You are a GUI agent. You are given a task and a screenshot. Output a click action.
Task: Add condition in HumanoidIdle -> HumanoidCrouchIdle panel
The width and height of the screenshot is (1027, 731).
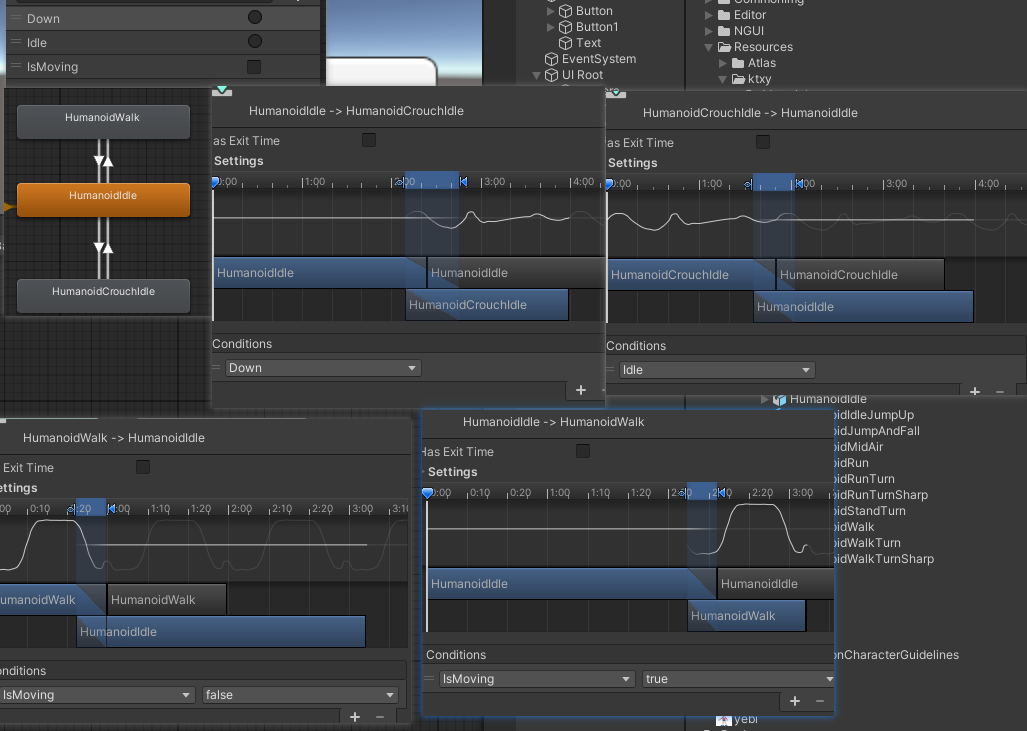point(580,390)
